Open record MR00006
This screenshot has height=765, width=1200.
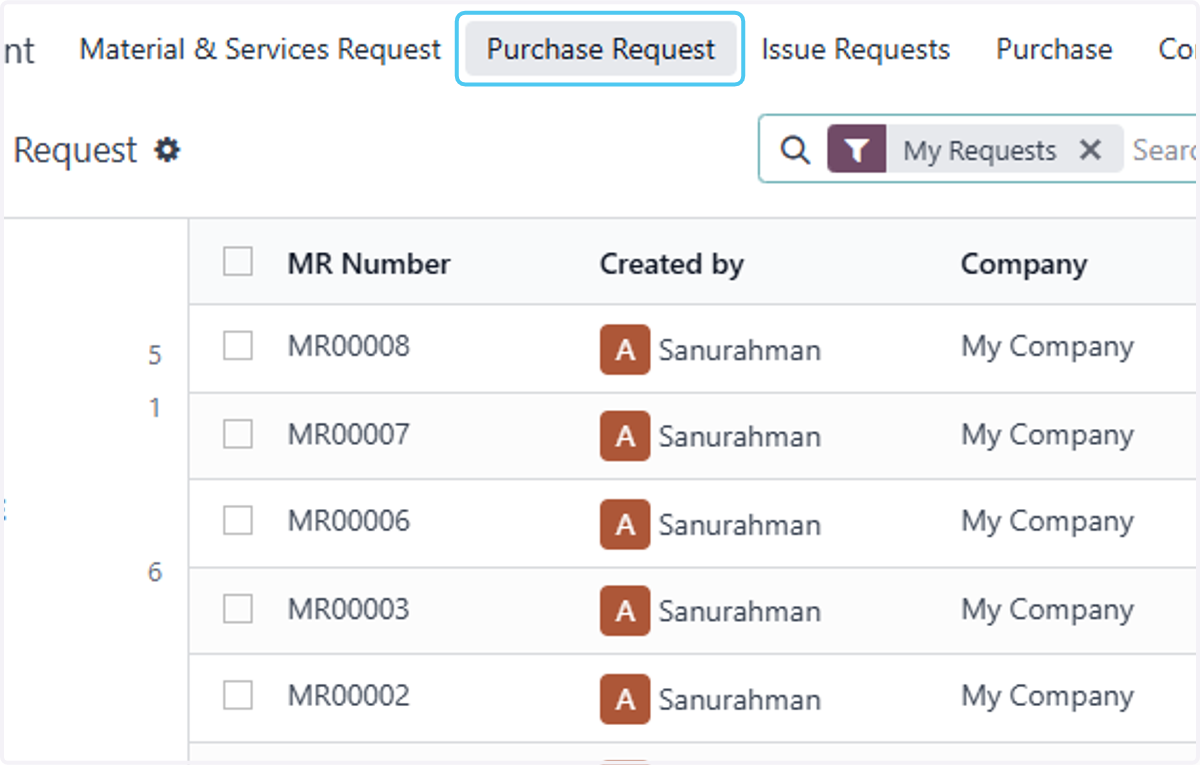pyautogui.click(x=349, y=521)
